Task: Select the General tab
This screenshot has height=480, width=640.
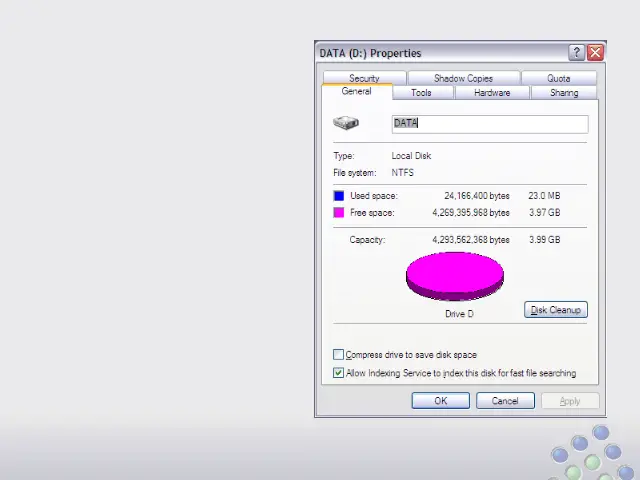Action: click(x=357, y=91)
